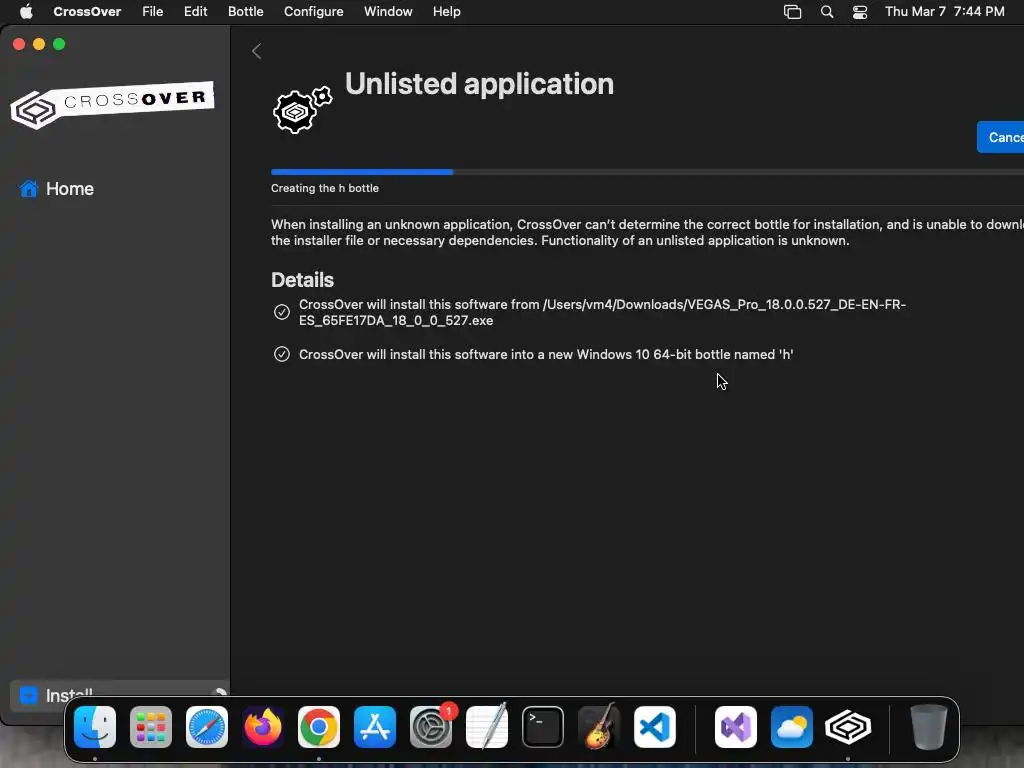This screenshot has width=1024, height=768.
Task: Launch Visual Studio from the Dock
Action: [x=736, y=726]
